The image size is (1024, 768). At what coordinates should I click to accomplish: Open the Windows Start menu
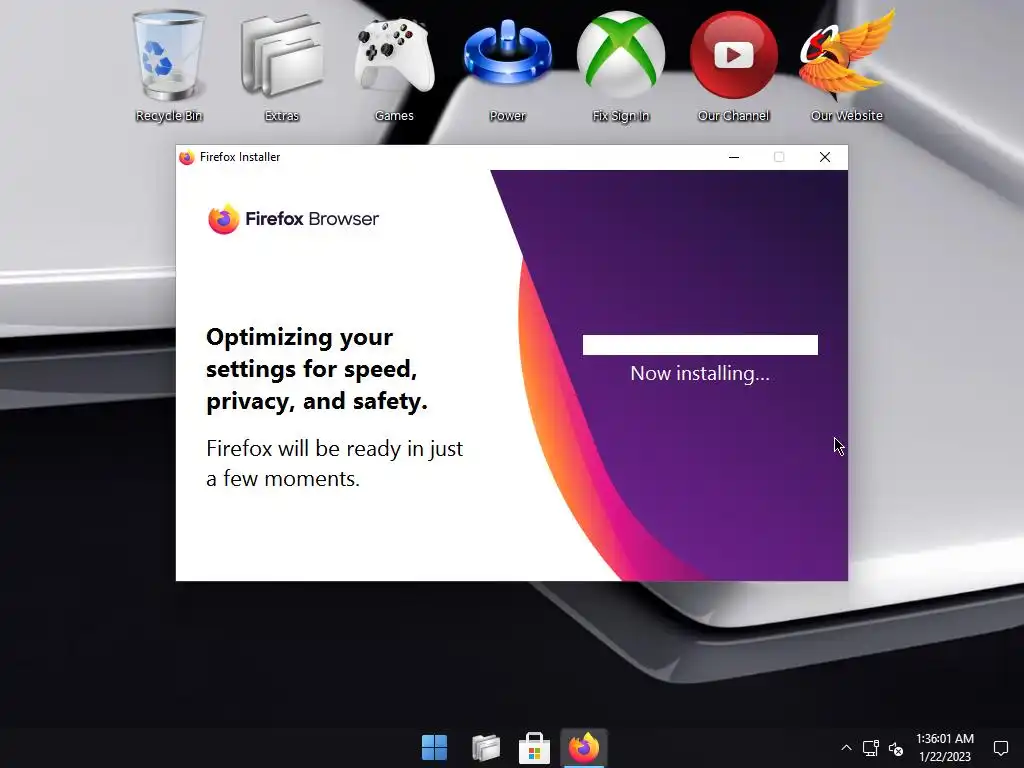[434, 748]
